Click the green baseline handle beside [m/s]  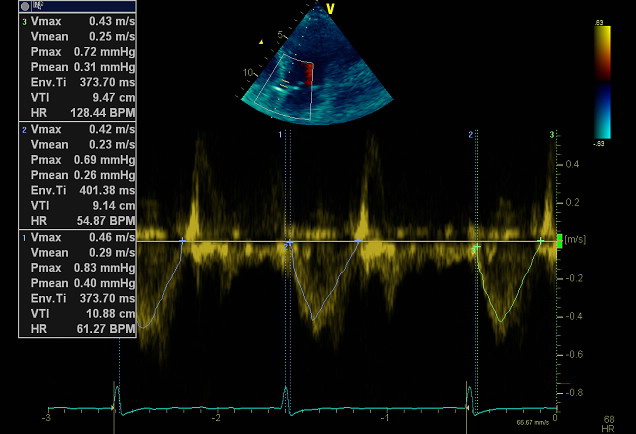tap(558, 240)
